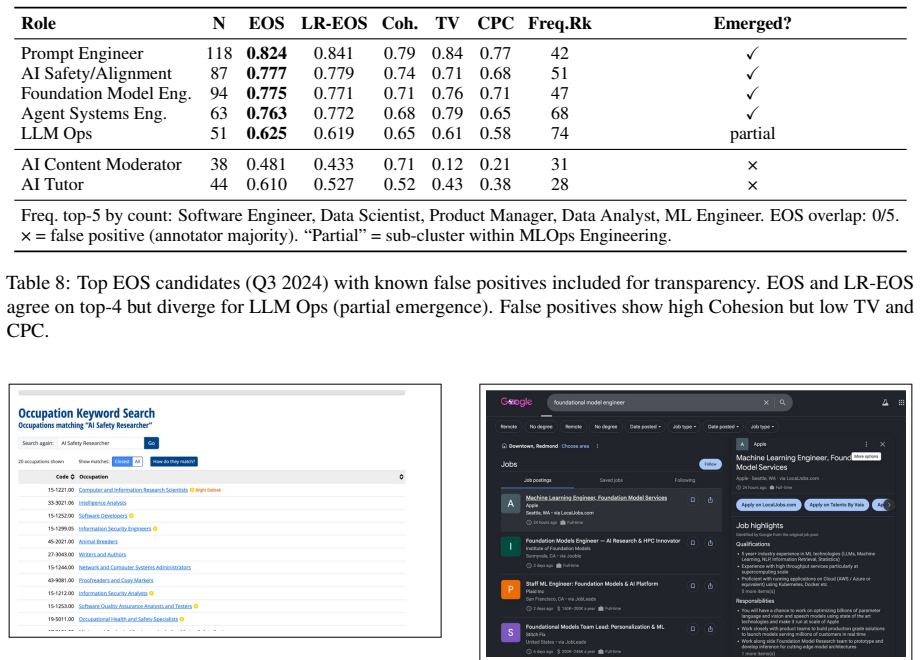
Task: Bookmark the Staff ML Engineer Plaid job
Action: 693,585
